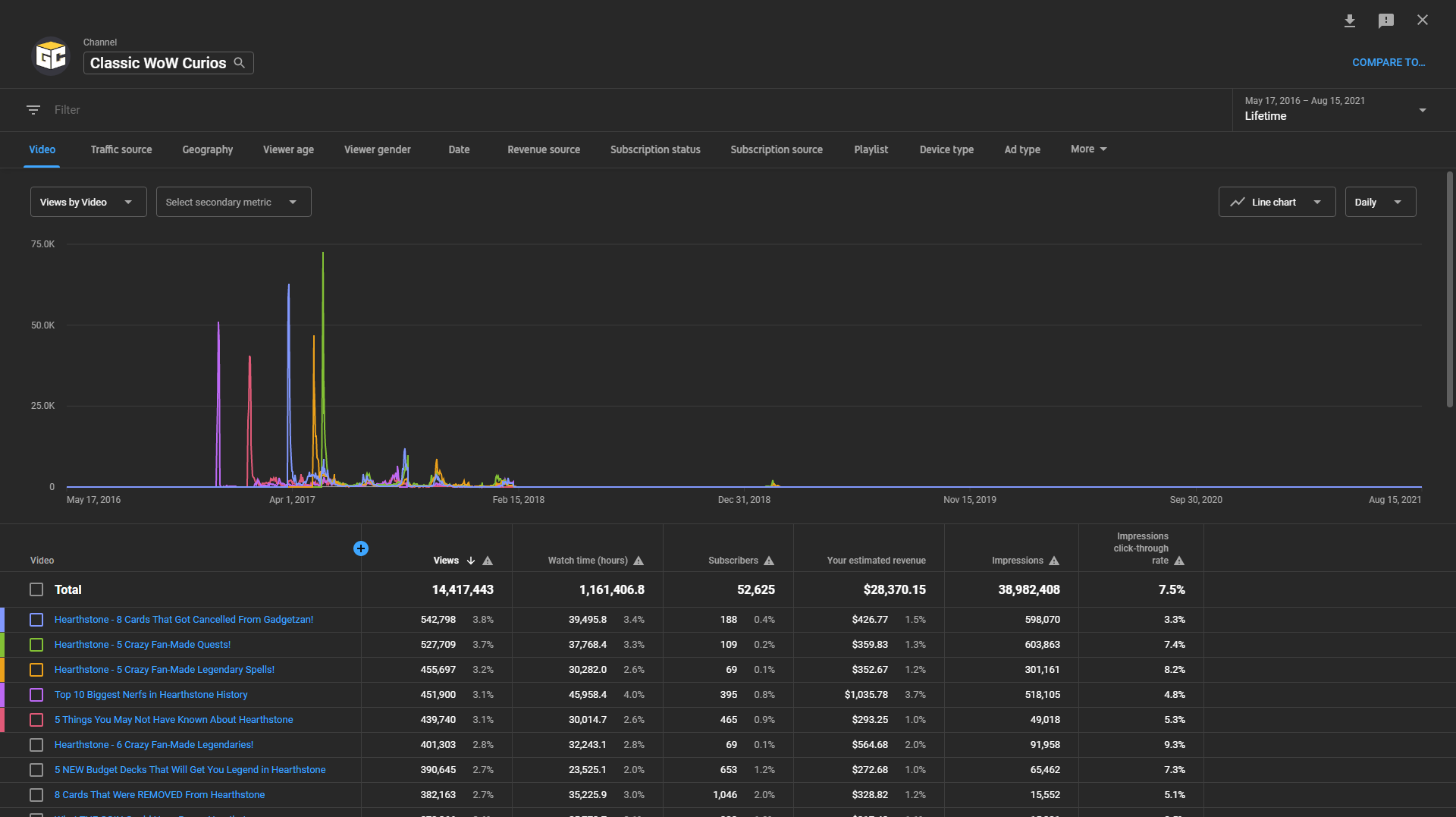Screen dimensions: 1456x817
Task: Switch to the Date tab
Action: click(x=459, y=149)
